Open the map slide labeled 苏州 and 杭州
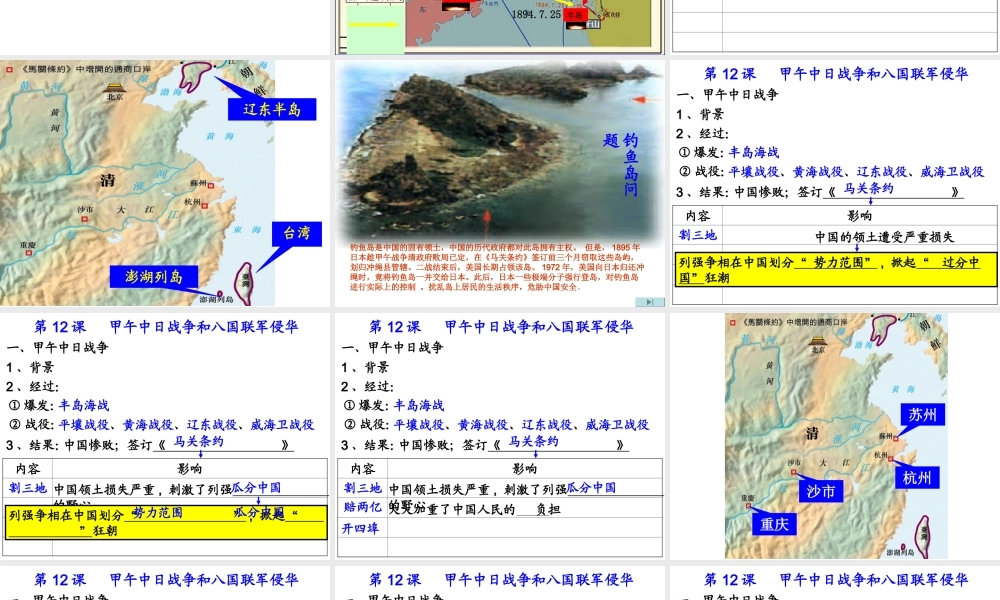Image resolution: width=1000 pixels, height=600 pixels. 835,436
